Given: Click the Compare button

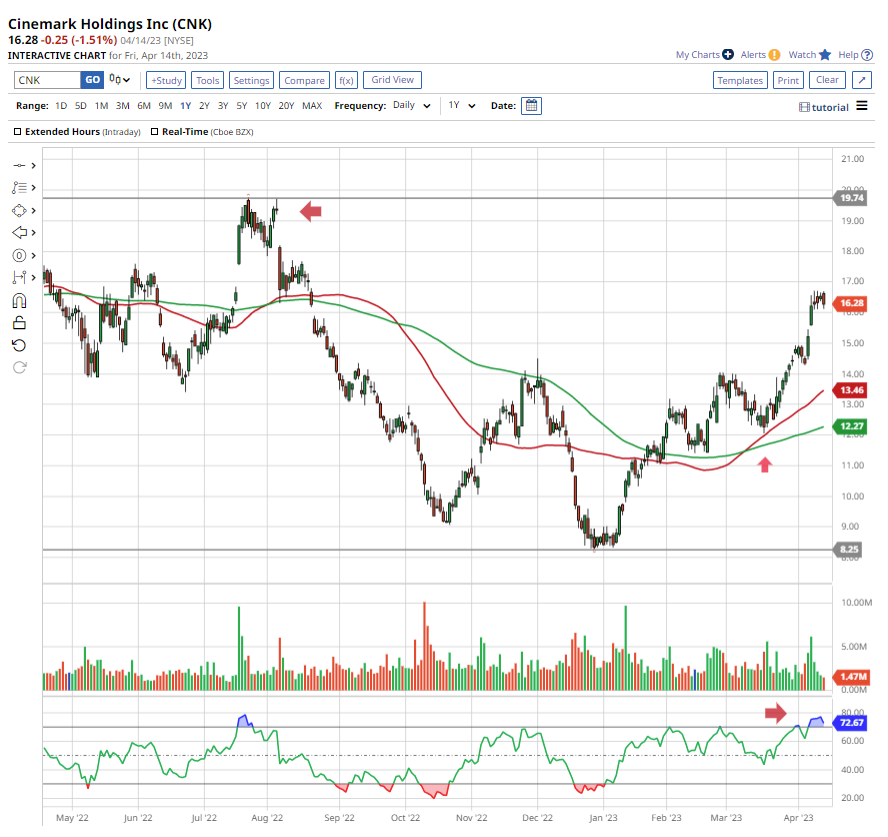Looking at the screenshot, I should click(x=304, y=80).
